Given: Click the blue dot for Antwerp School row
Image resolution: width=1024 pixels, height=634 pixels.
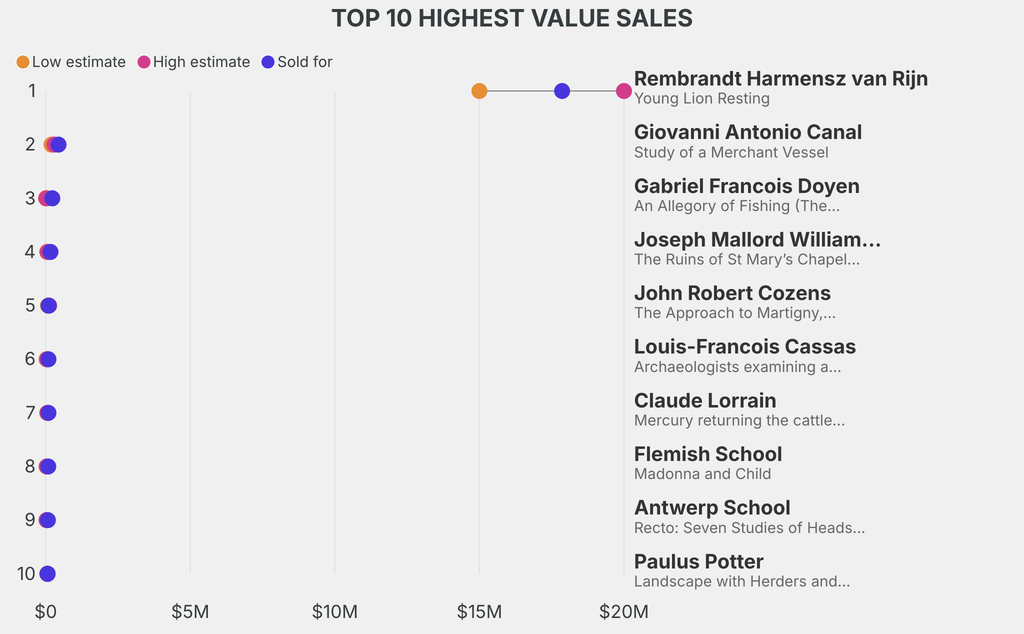Looking at the screenshot, I should 47,520.
